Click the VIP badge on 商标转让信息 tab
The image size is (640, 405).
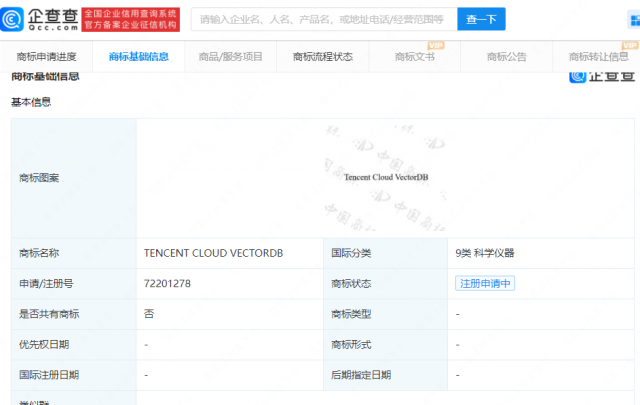coord(630,46)
